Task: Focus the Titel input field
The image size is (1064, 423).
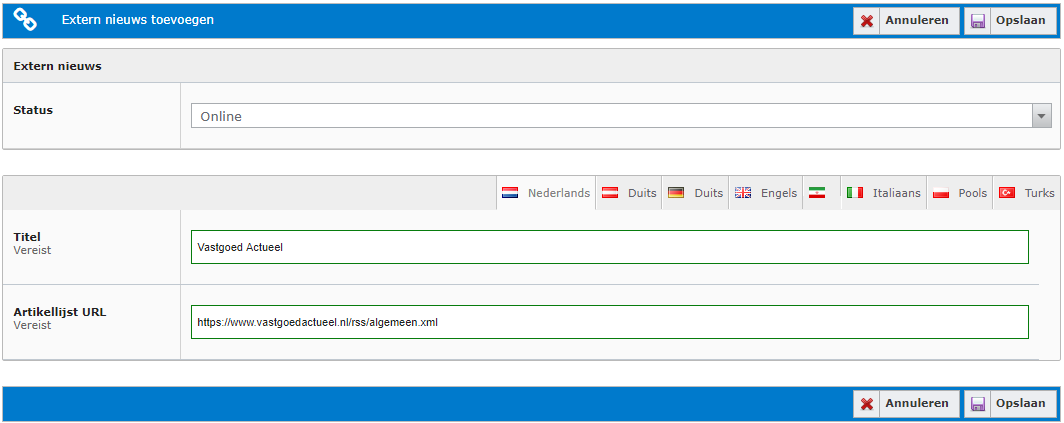Action: 609,247
